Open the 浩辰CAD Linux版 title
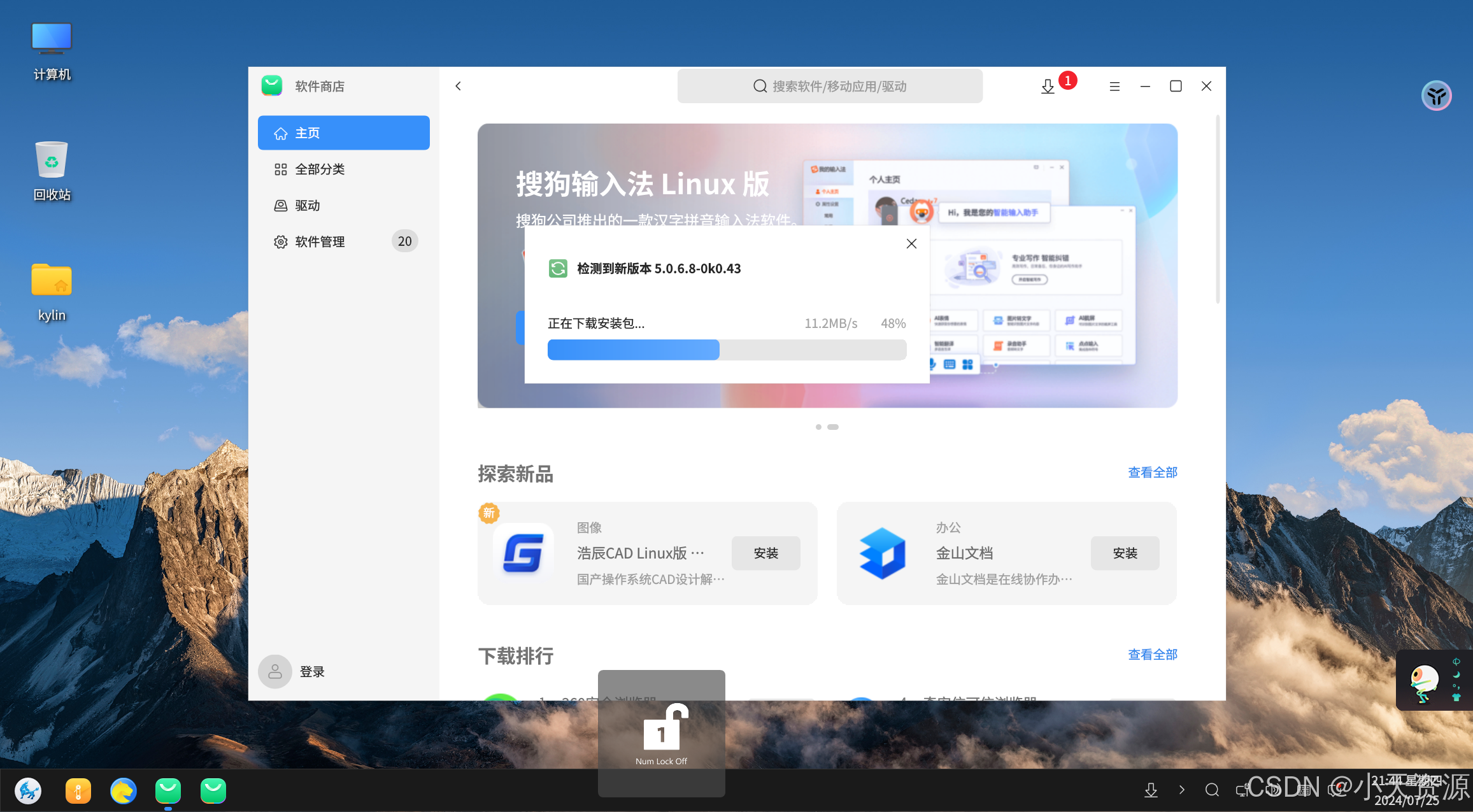The image size is (1473, 812). click(x=640, y=553)
